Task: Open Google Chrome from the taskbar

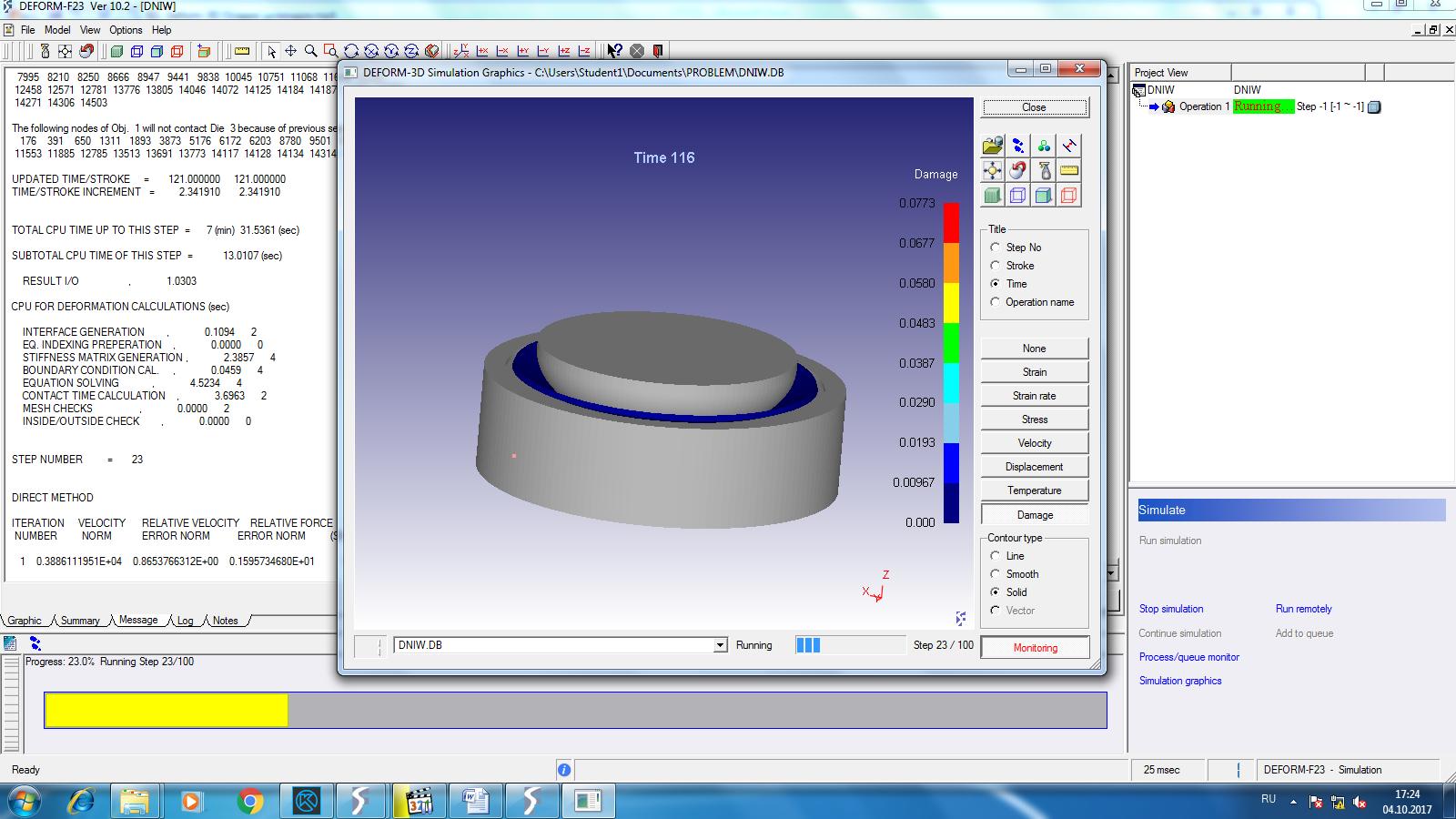Action: (x=249, y=801)
